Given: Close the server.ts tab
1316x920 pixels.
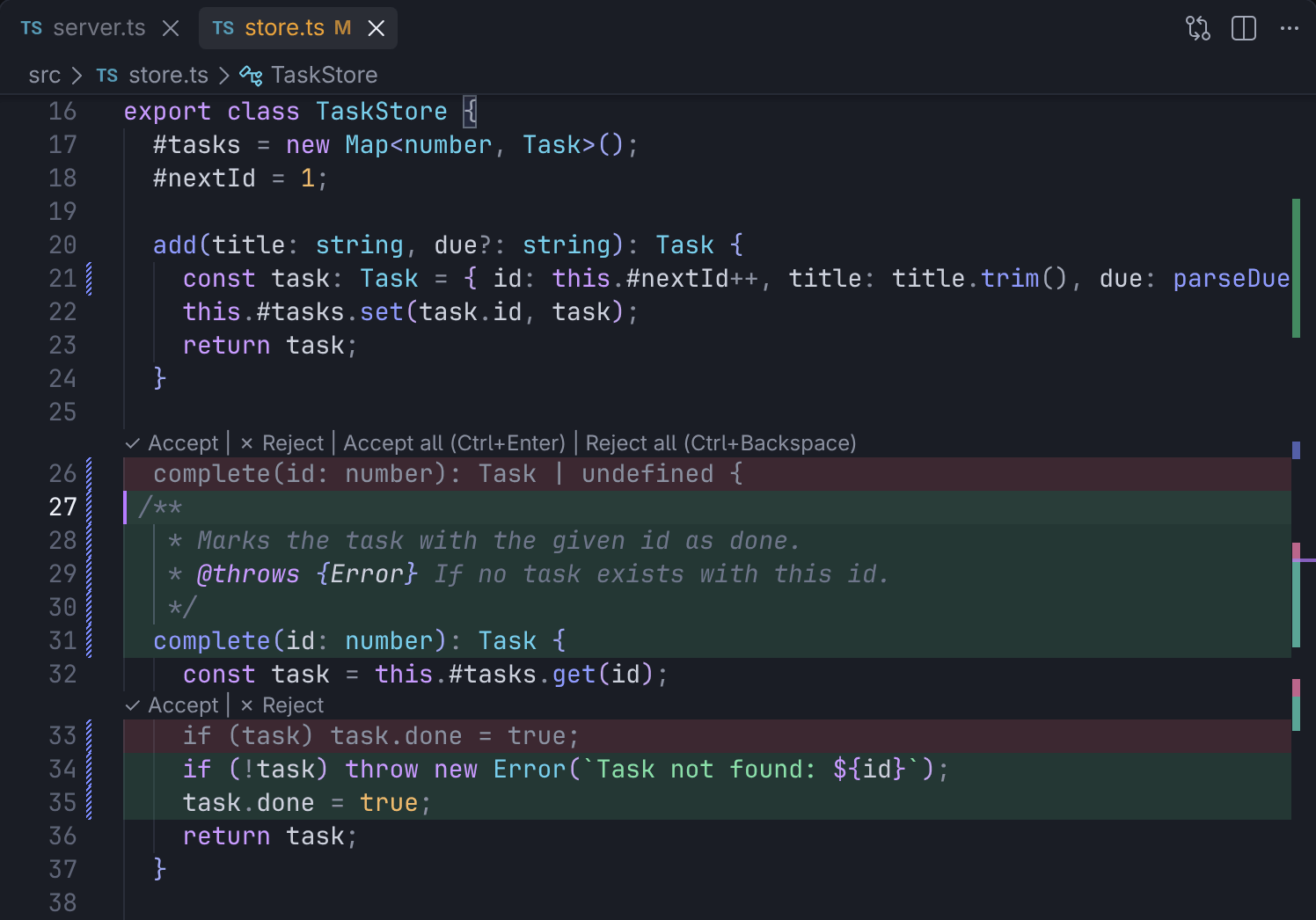Looking at the screenshot, I should point(171,28).
